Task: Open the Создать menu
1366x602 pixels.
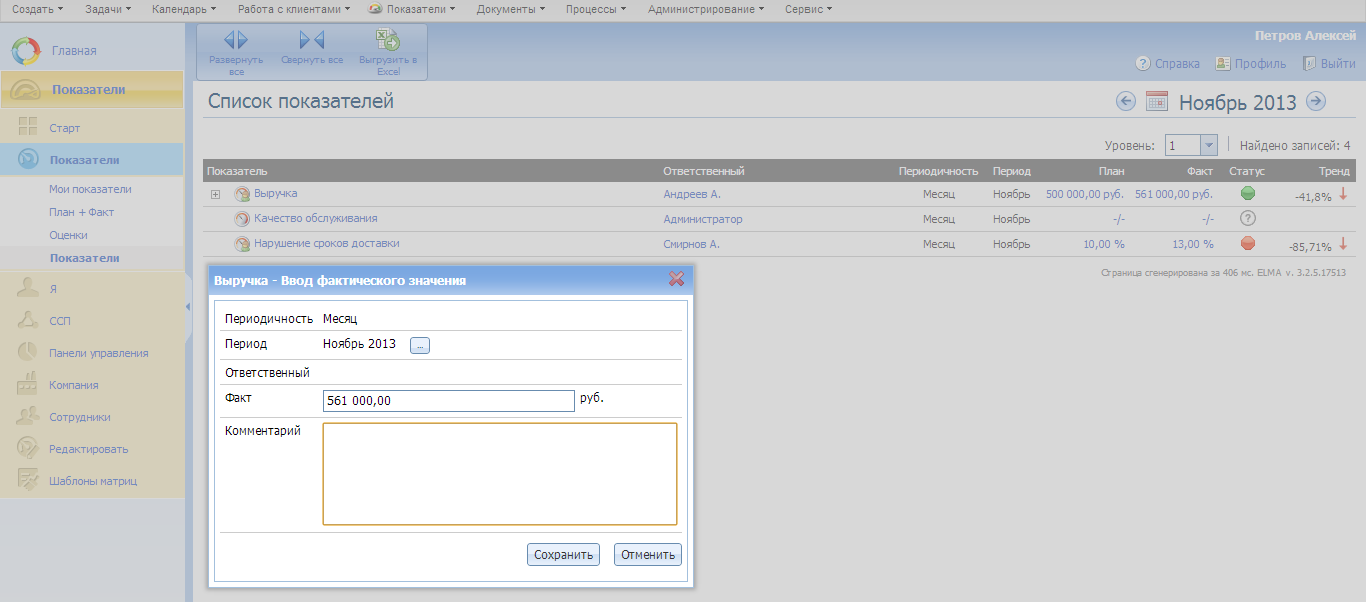Action: pyautogui.click(x=37, y=9)
